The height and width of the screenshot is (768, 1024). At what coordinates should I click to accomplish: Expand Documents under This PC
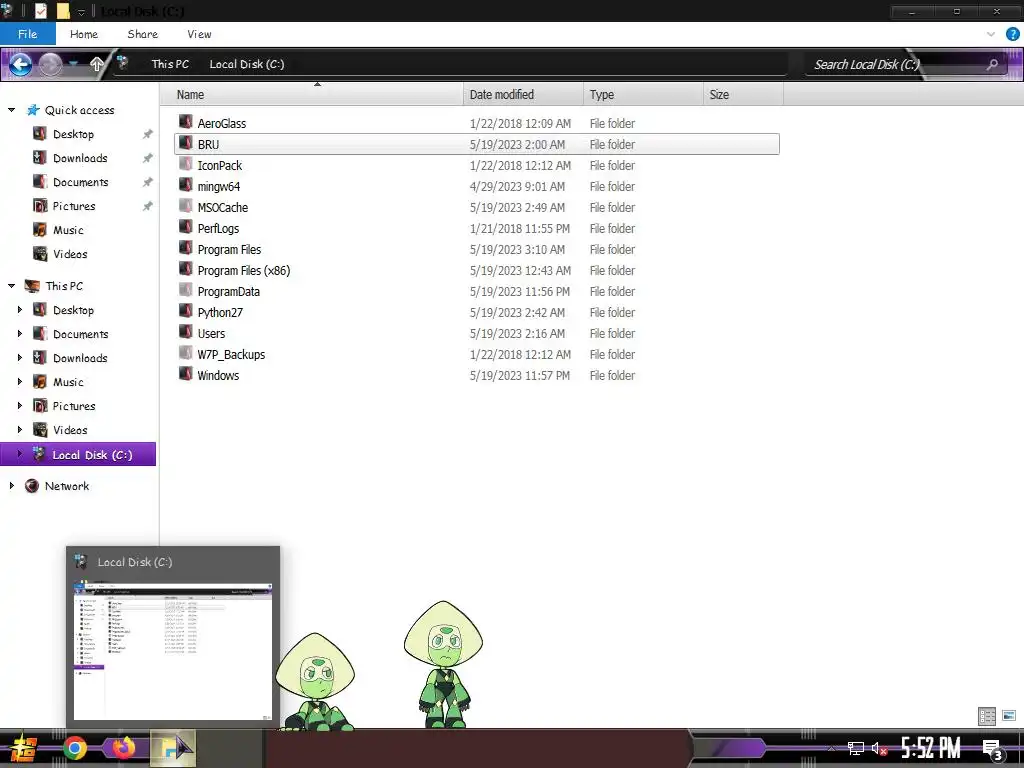tap(20, 334)
